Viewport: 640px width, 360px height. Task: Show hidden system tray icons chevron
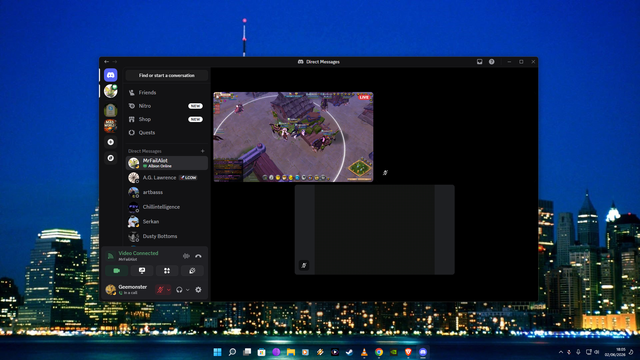coord(561,352)
